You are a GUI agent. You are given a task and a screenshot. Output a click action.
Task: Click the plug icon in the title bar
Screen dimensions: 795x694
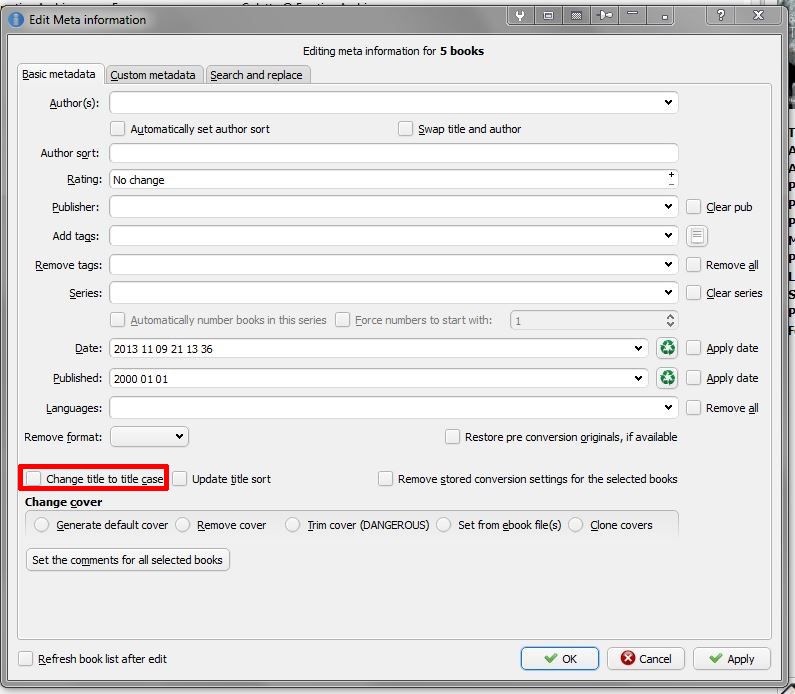point(520,16)
